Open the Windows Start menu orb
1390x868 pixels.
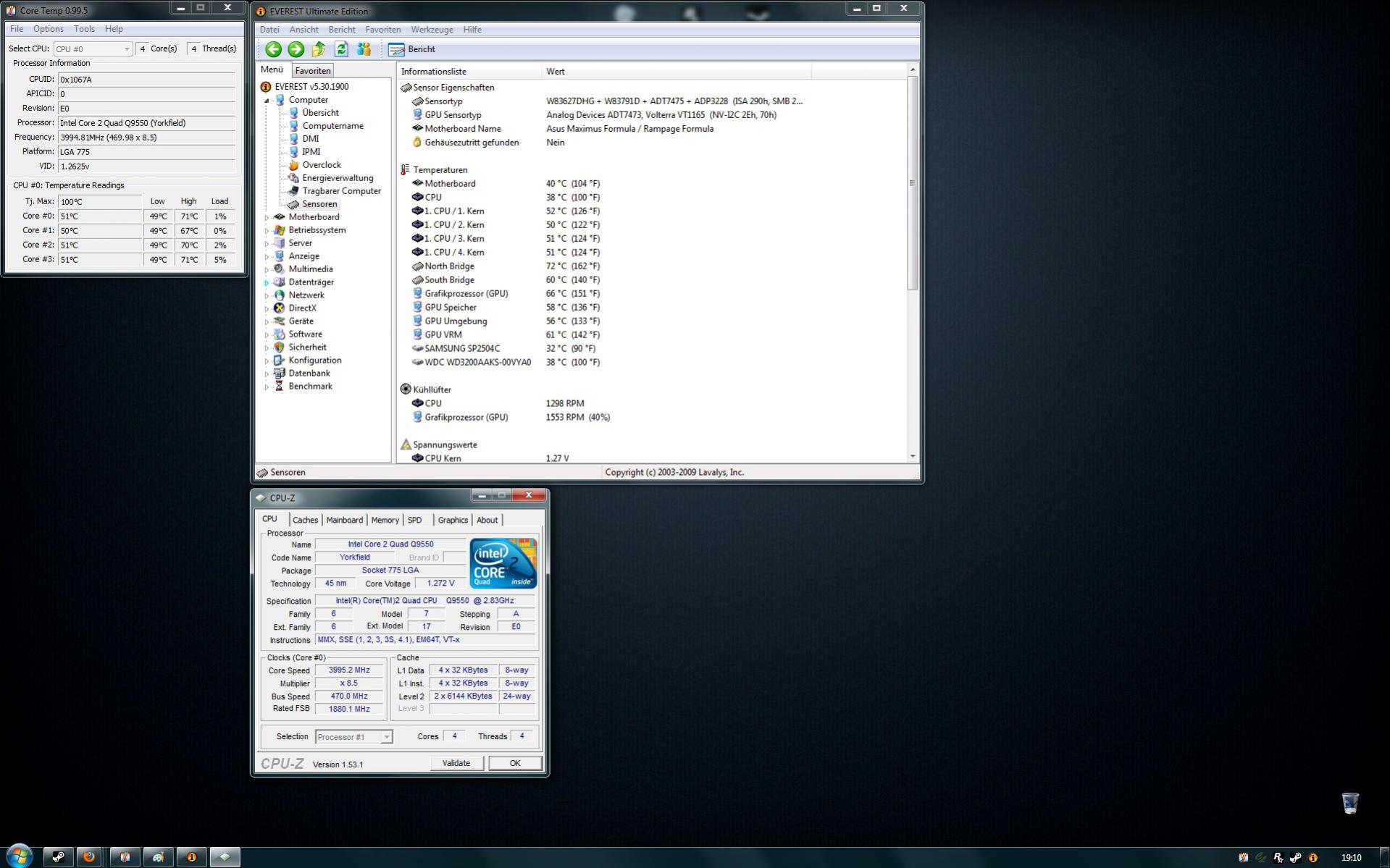pos(19,856)
